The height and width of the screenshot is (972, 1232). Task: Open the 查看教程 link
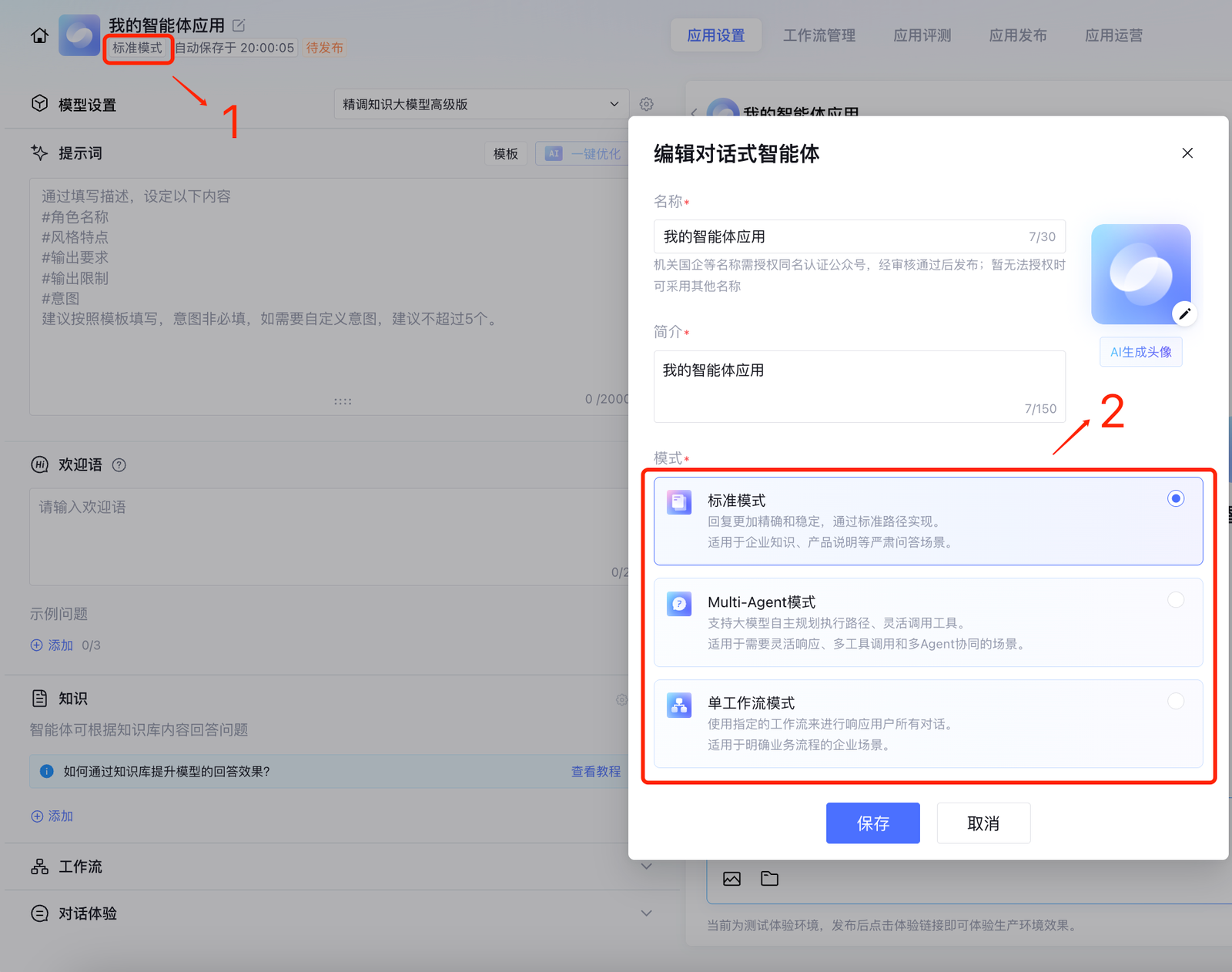pos(595,772)
